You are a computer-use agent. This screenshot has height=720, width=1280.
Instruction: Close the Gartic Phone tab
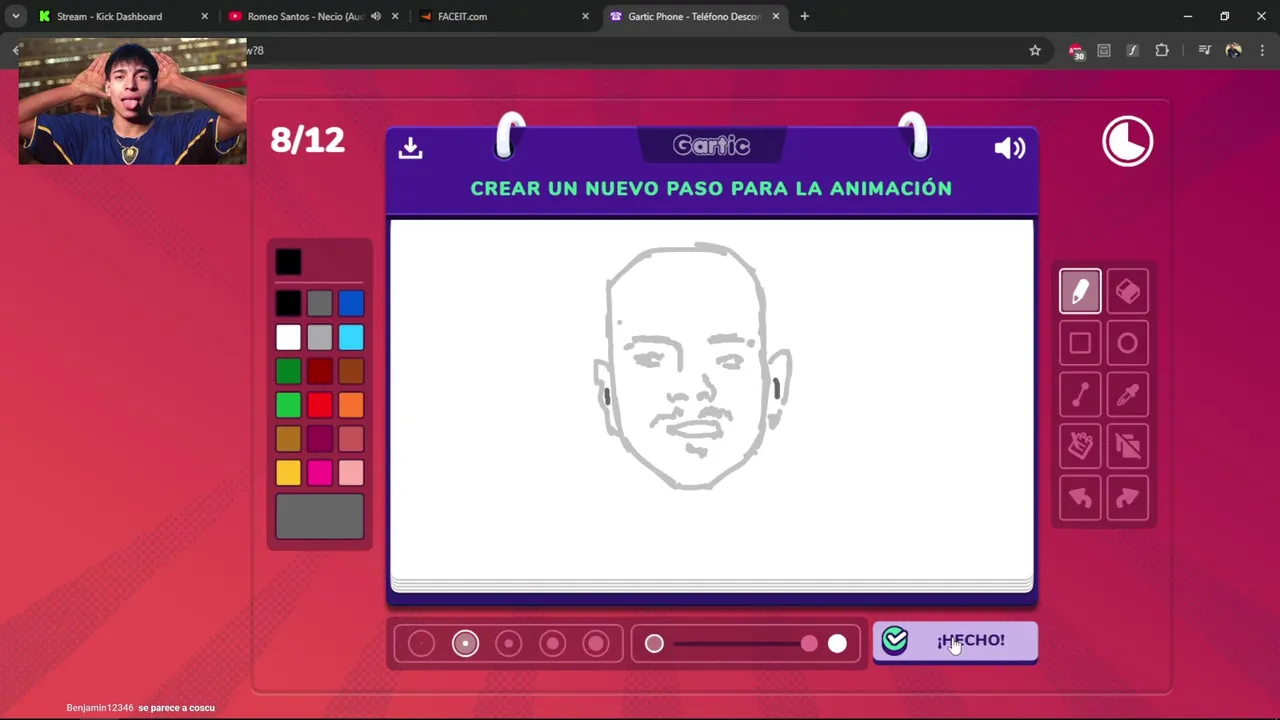pyautogui.click(x=775, y=16)
